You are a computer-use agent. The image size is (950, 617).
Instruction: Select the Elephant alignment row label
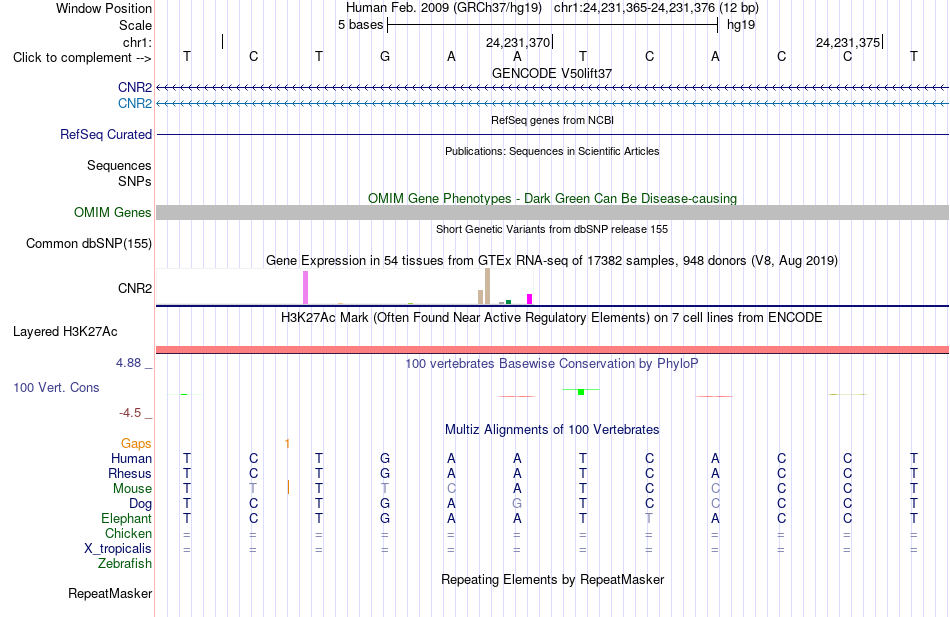126,519
